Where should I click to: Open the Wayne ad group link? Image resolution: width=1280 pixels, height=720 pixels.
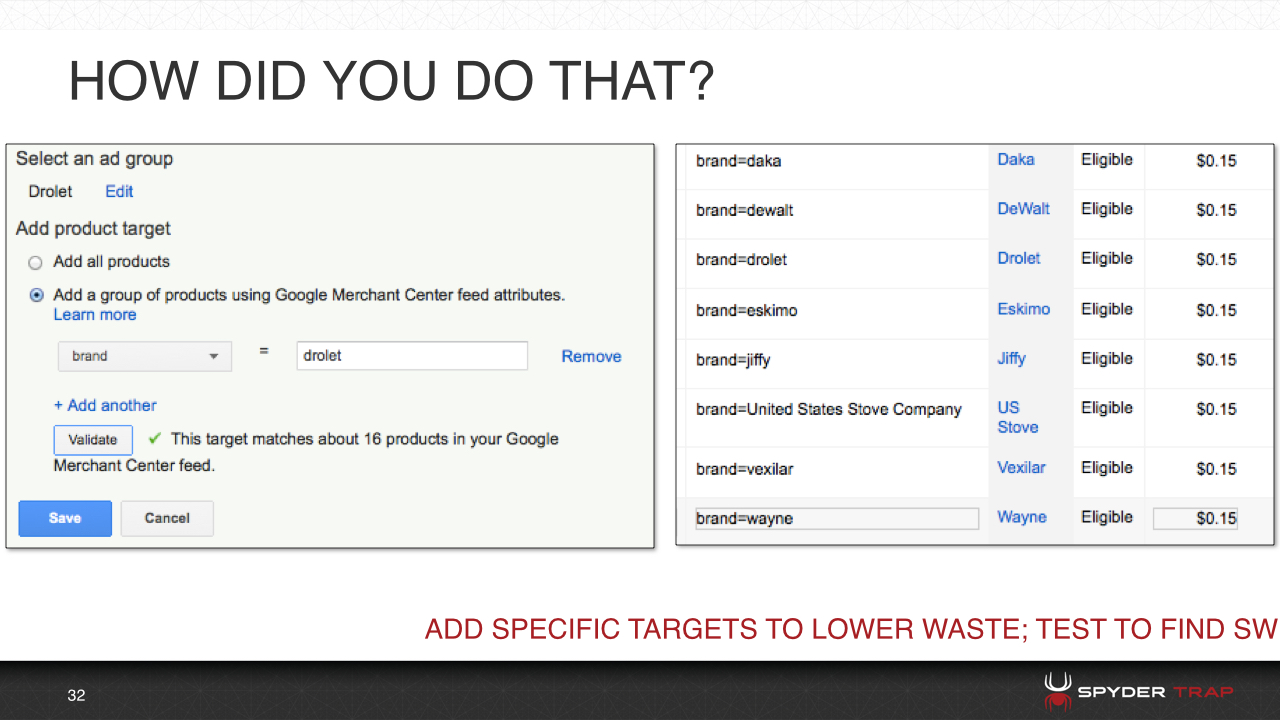[1022, 517]
